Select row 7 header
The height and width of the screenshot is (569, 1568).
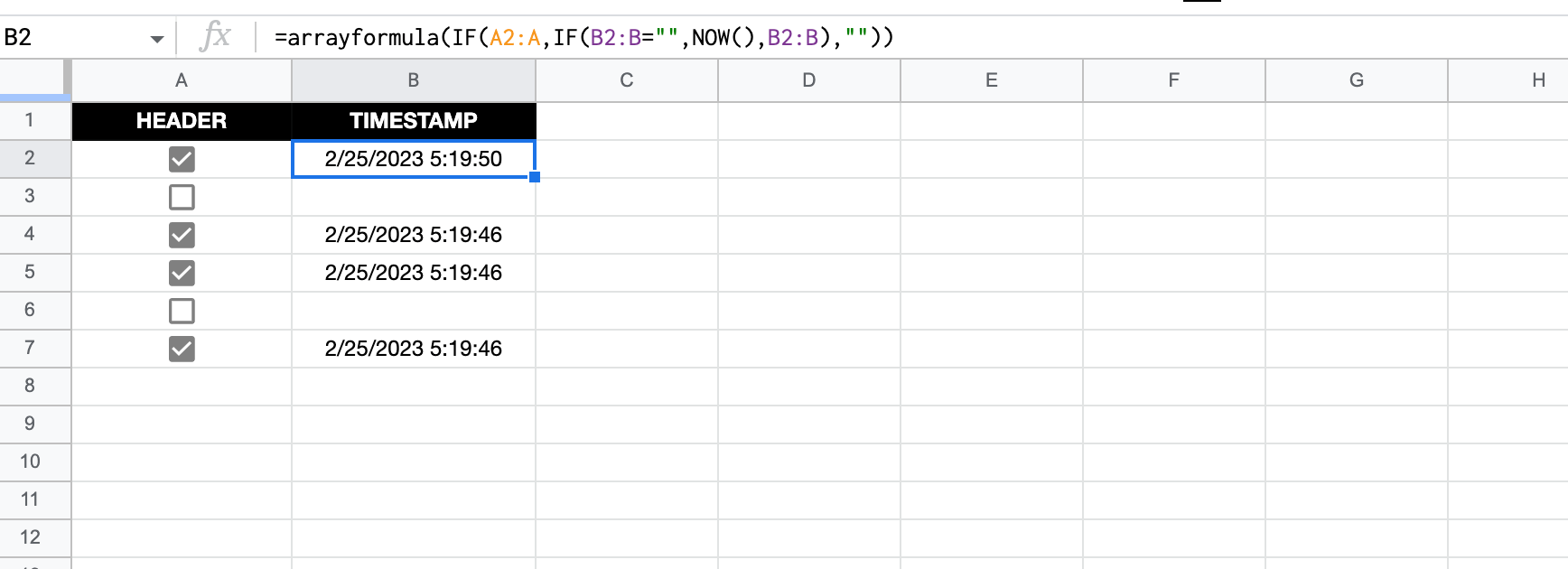[35, 349]
